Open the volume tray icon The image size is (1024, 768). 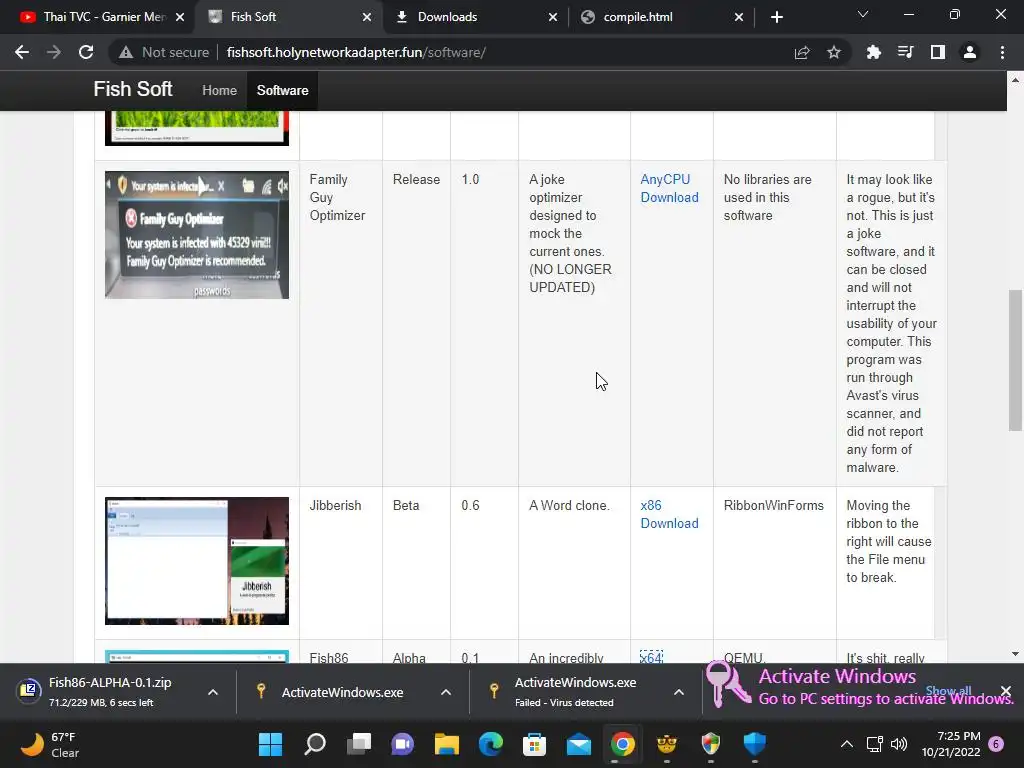coord(899,743)
